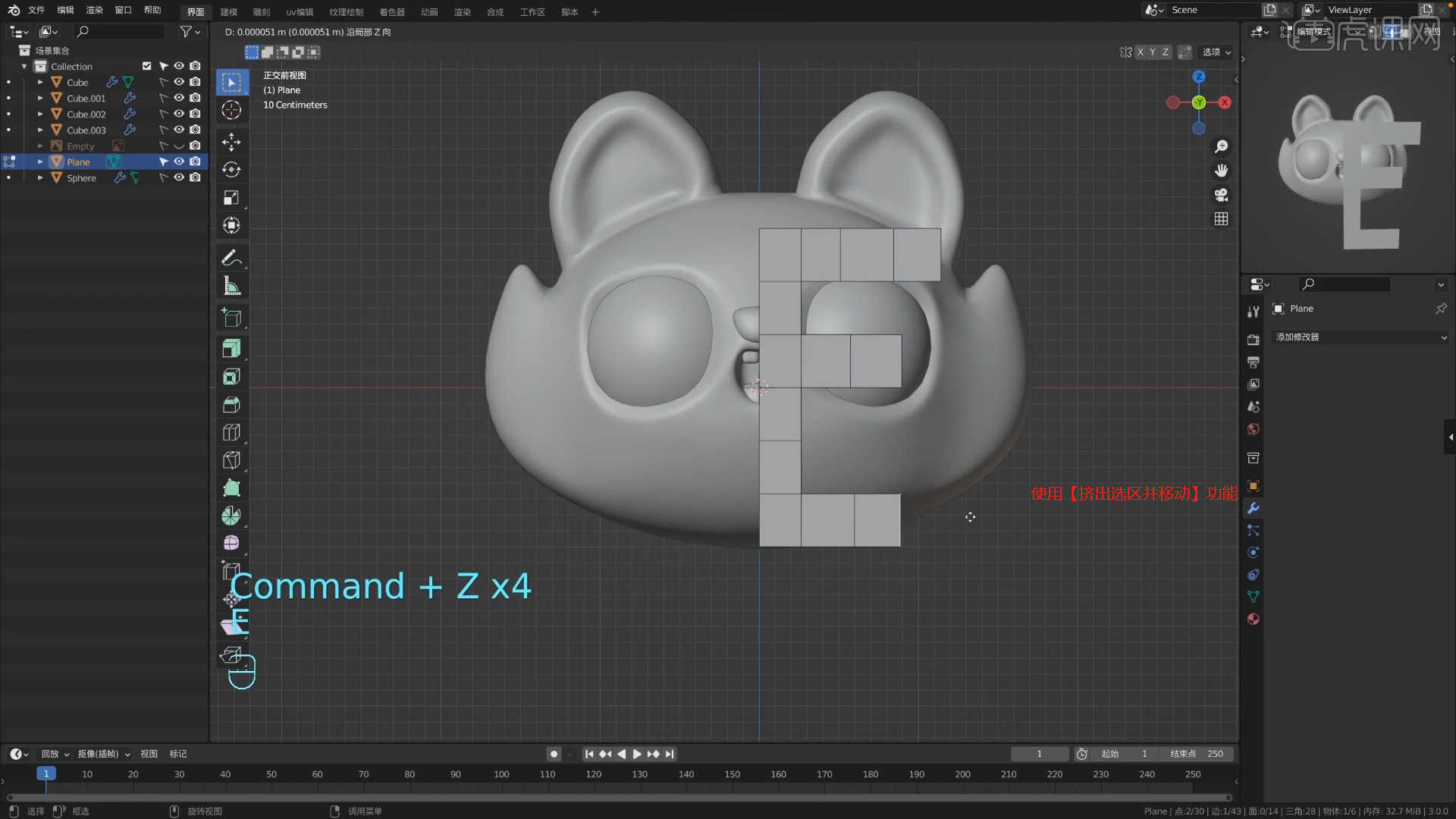Expand the Cube.001 tree item
Screen dimensions: 1456x819
coord(40,98)
